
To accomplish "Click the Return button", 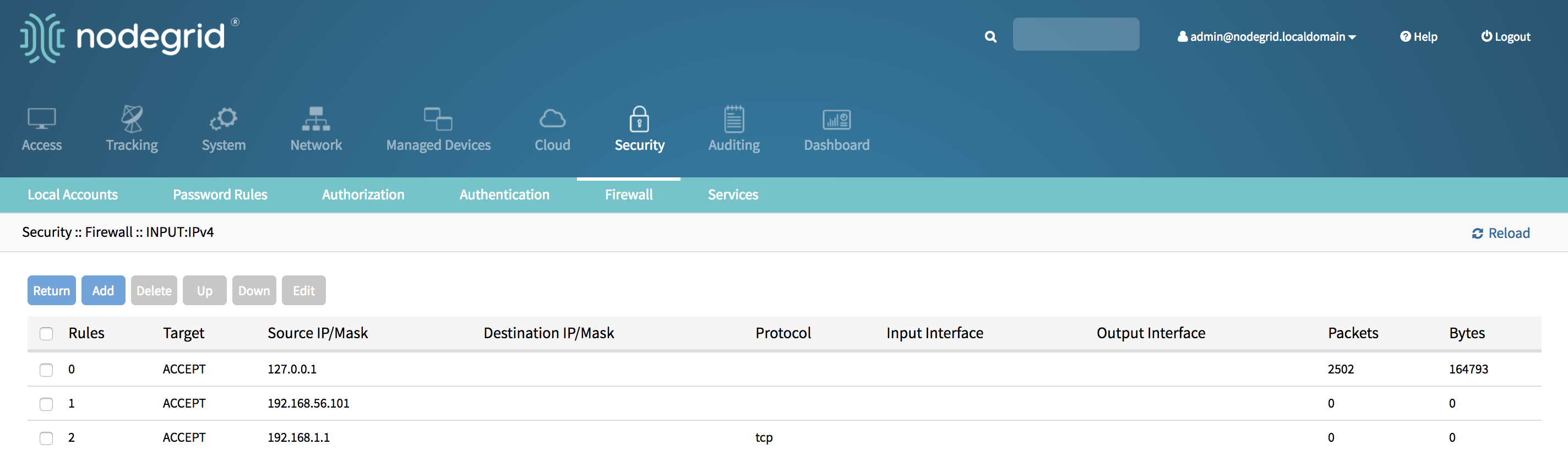I will pyautogui.click(x=52, y=291).
